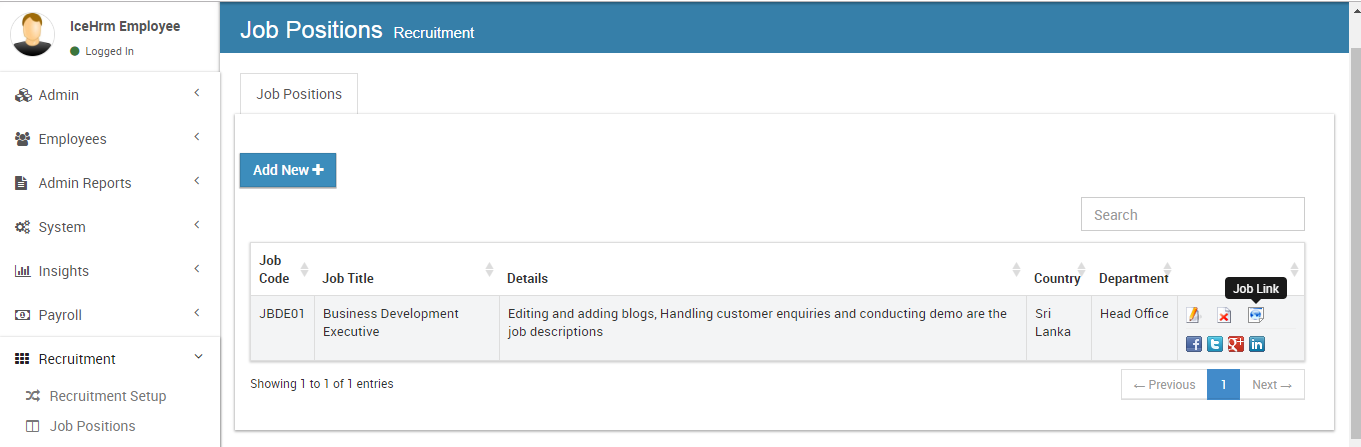Collapse the Recruitment sidebar menu
This screenshot has width=1361, height=447.
click(109, 359)
